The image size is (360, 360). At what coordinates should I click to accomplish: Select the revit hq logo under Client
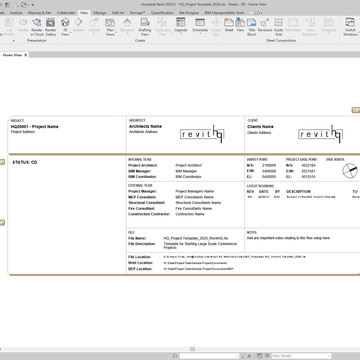pyautogui.click(x=320, y=134)
